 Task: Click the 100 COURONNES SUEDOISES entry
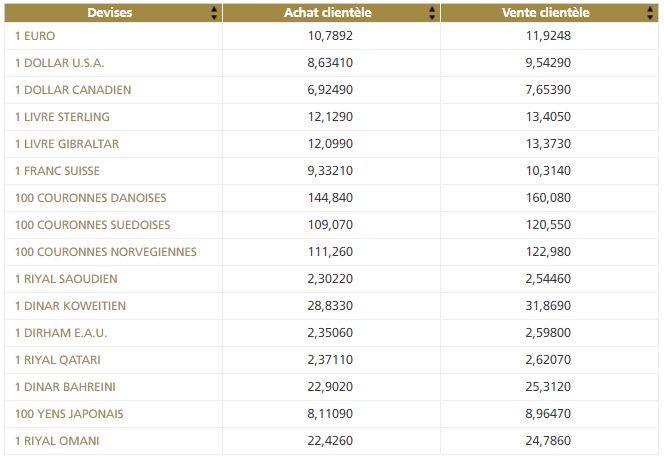(x=93, y=225)
